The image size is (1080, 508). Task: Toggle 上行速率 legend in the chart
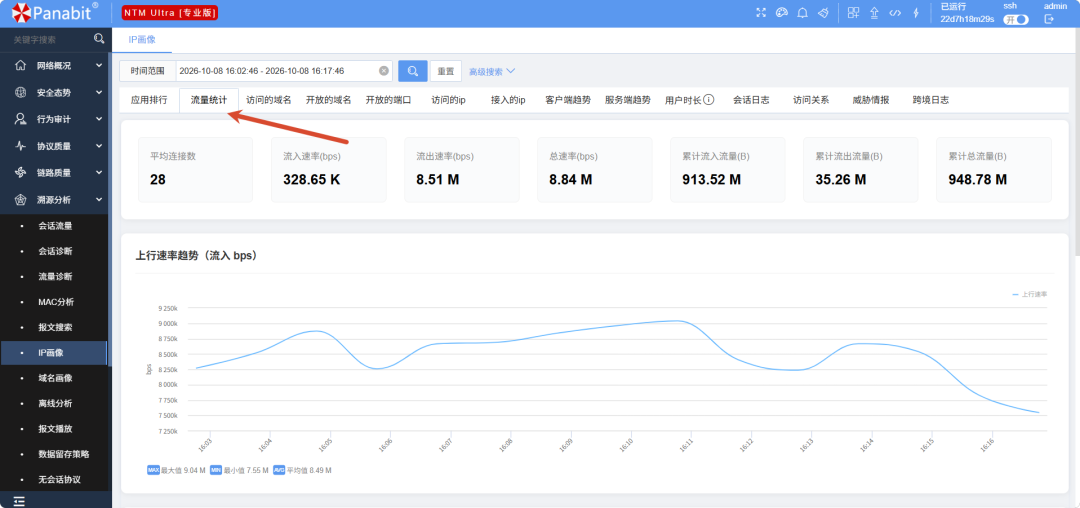1030,294
